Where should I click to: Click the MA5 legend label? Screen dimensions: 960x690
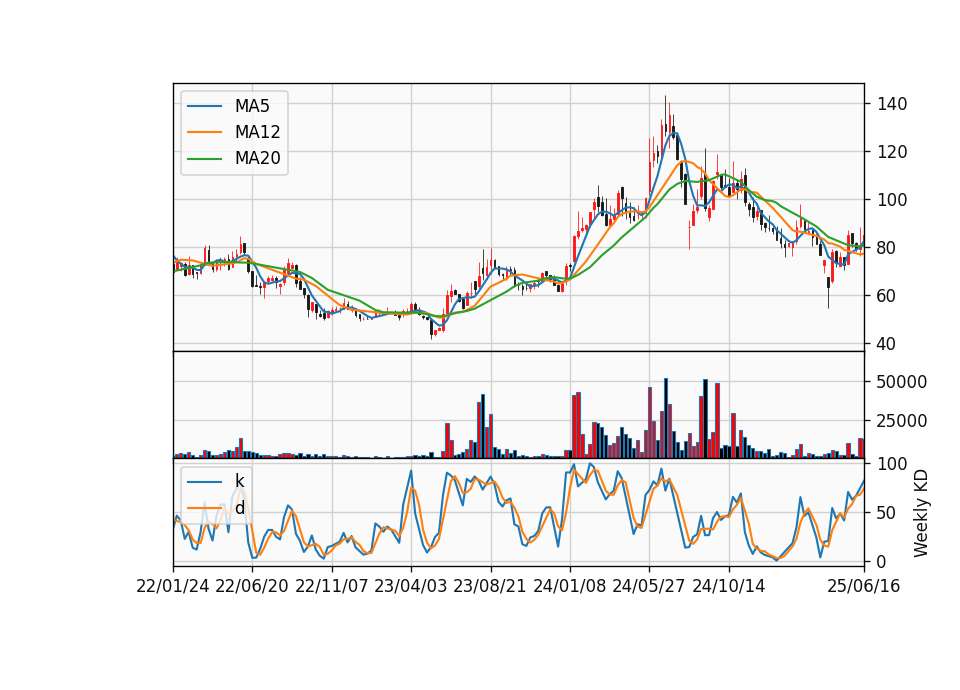[x=252, y=106]
